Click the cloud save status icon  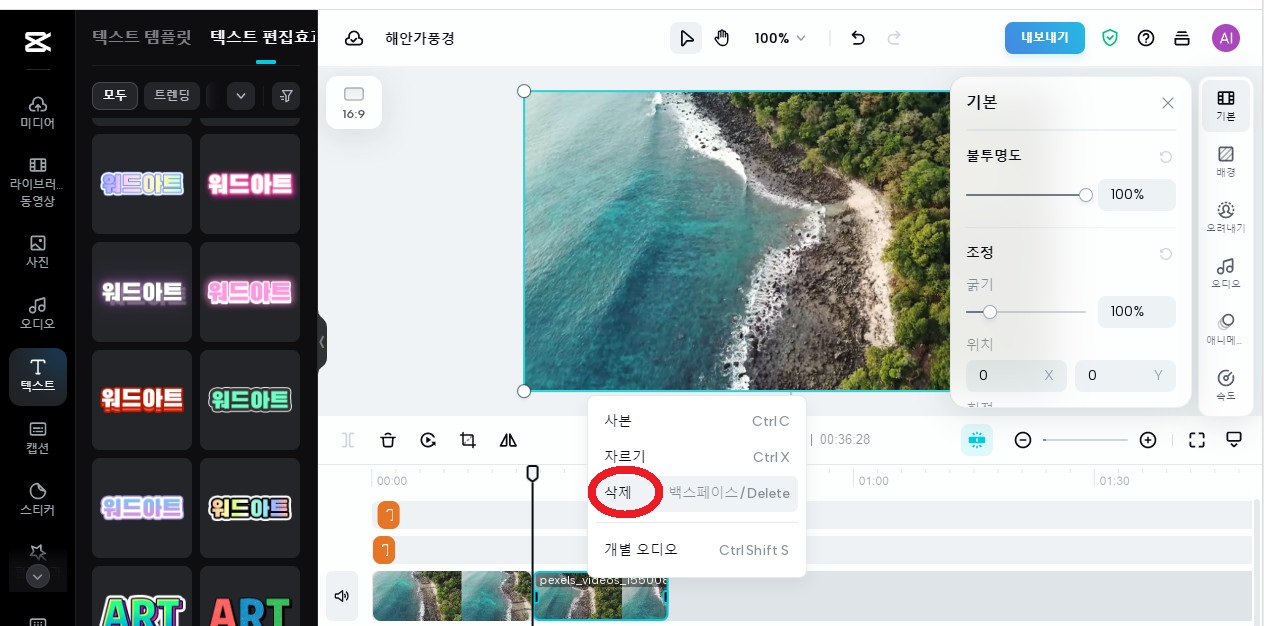tap(354, 38)
